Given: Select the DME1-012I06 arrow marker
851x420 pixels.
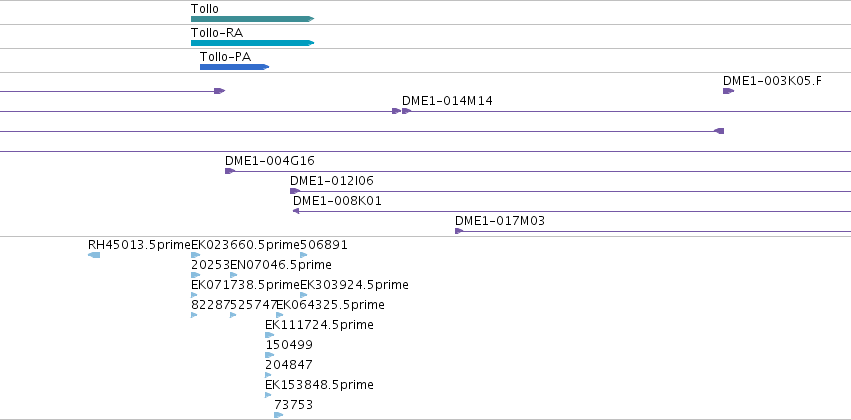Looking at the screenshot, I should tap(295, 191).
